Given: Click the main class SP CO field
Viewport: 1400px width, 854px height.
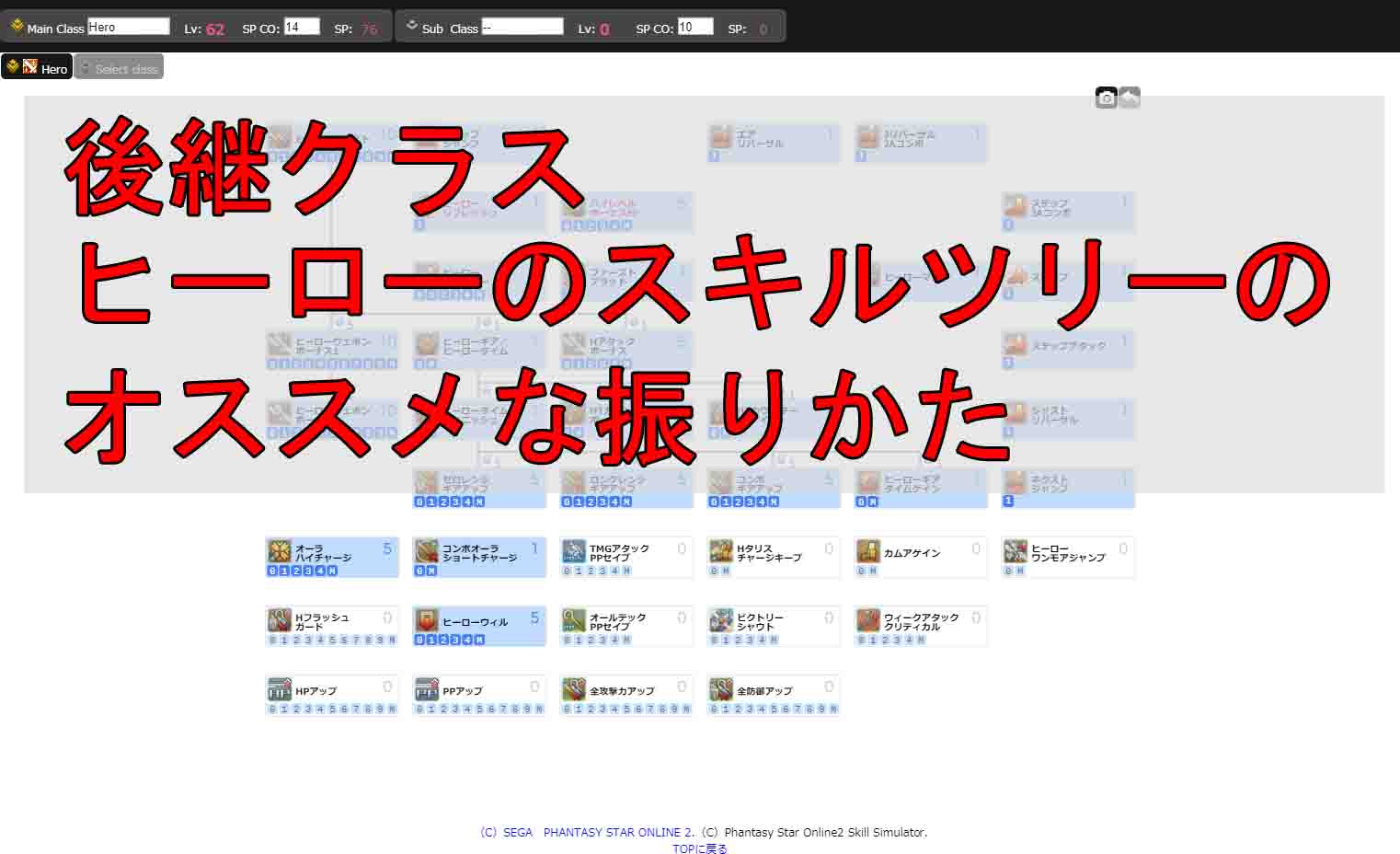Looking at the screenshot, I should [x=302, y=27].
